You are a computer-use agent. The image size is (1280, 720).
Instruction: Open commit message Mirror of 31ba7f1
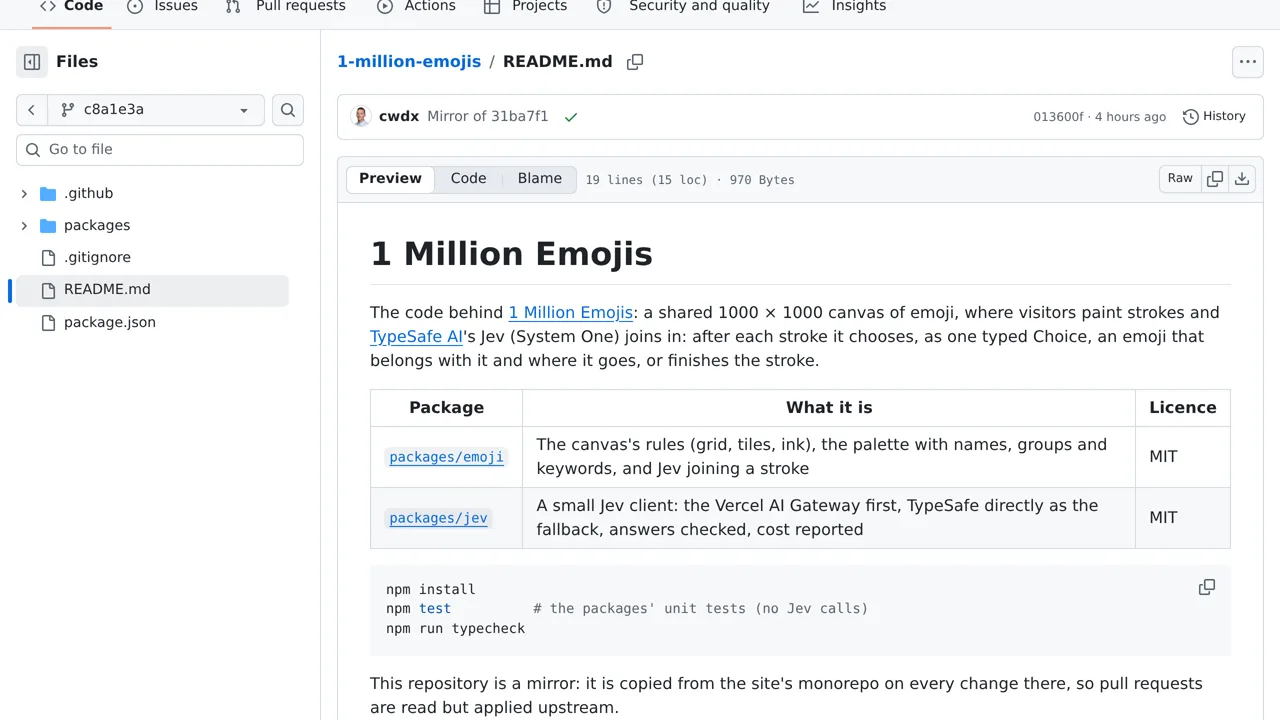[488, 117]
